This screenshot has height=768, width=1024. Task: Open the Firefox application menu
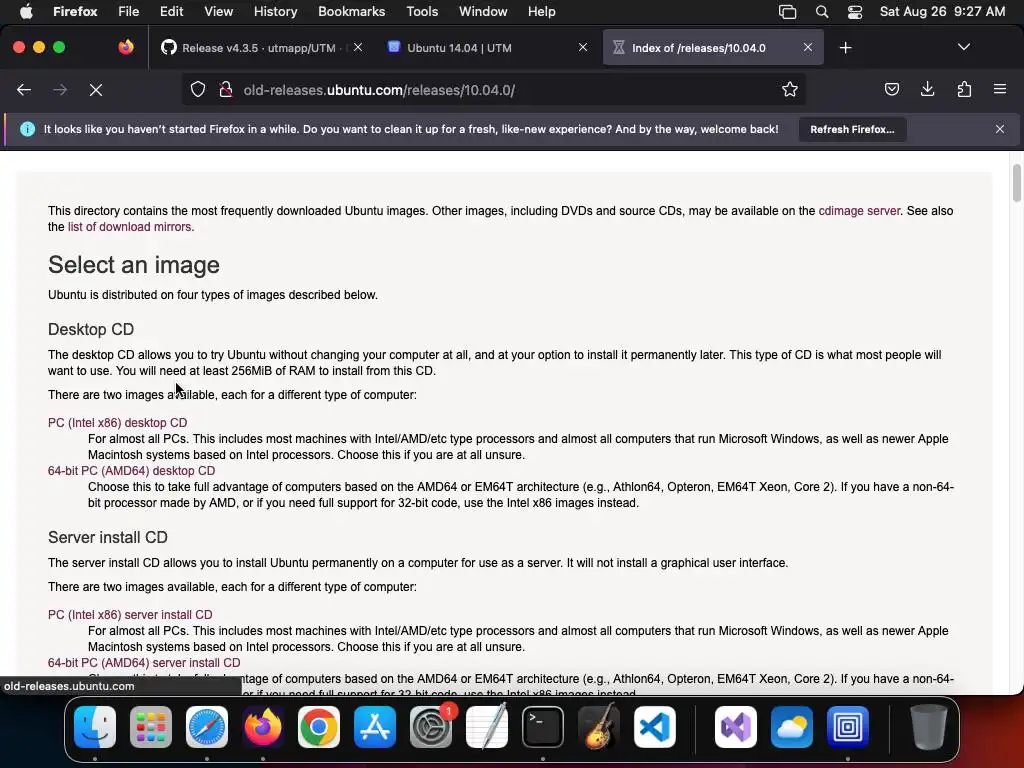(75, 12)
